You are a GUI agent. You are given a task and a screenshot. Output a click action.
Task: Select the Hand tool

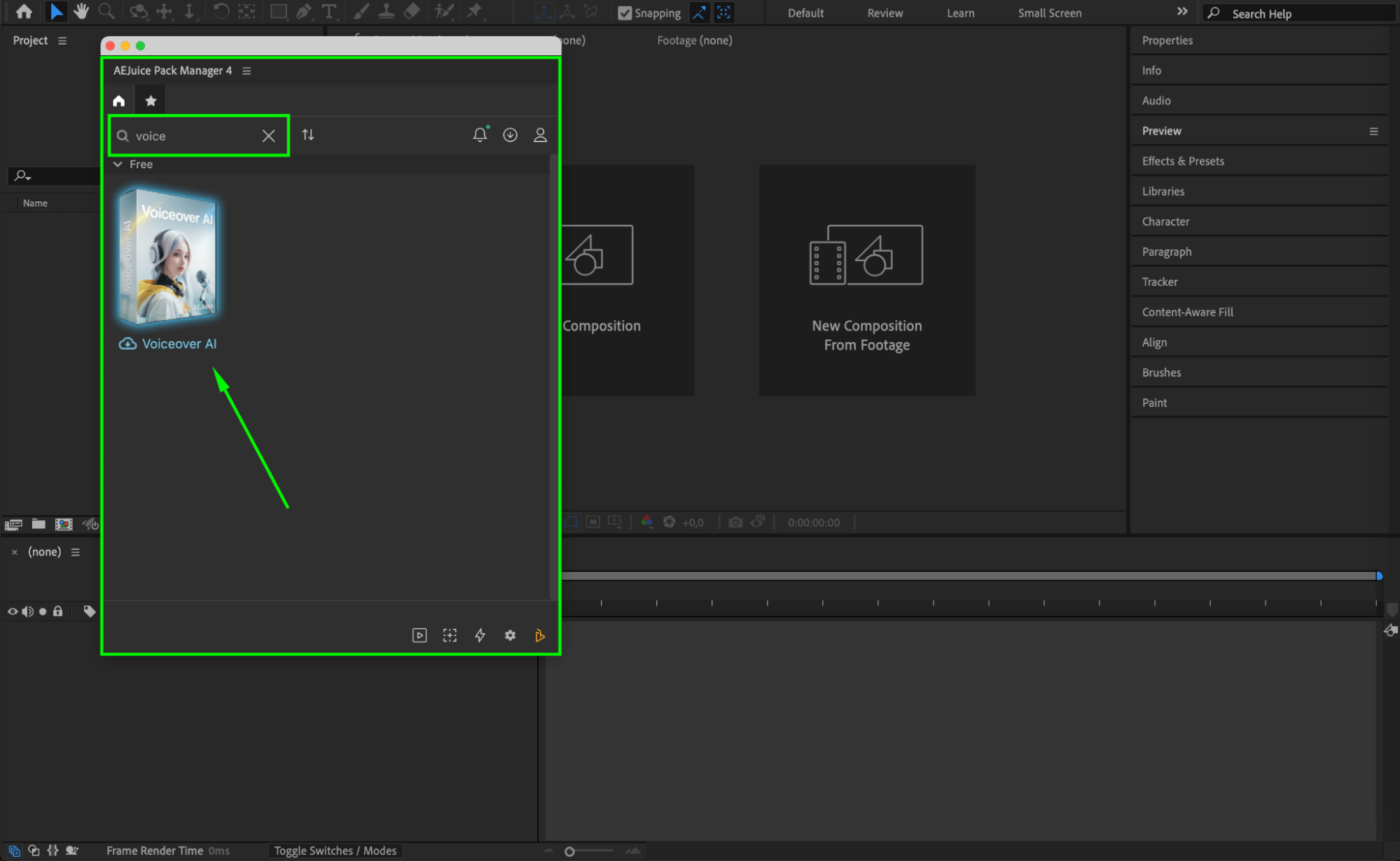point(81,12)
